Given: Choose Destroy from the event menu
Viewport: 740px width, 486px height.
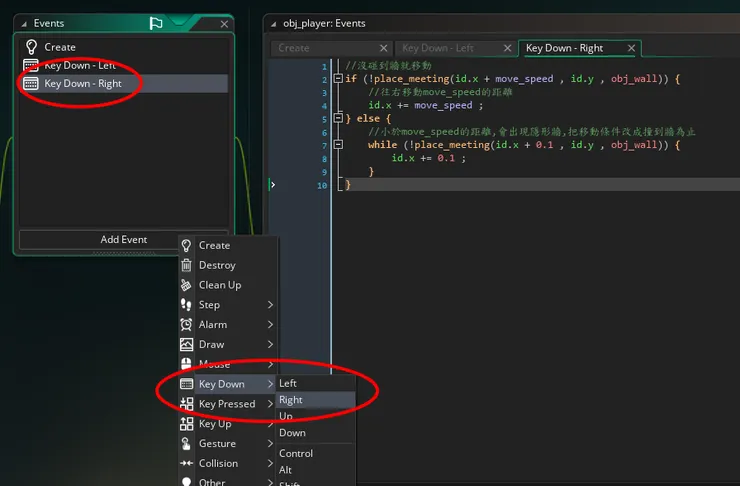Looking at the screenshot, I should [228, 265].
